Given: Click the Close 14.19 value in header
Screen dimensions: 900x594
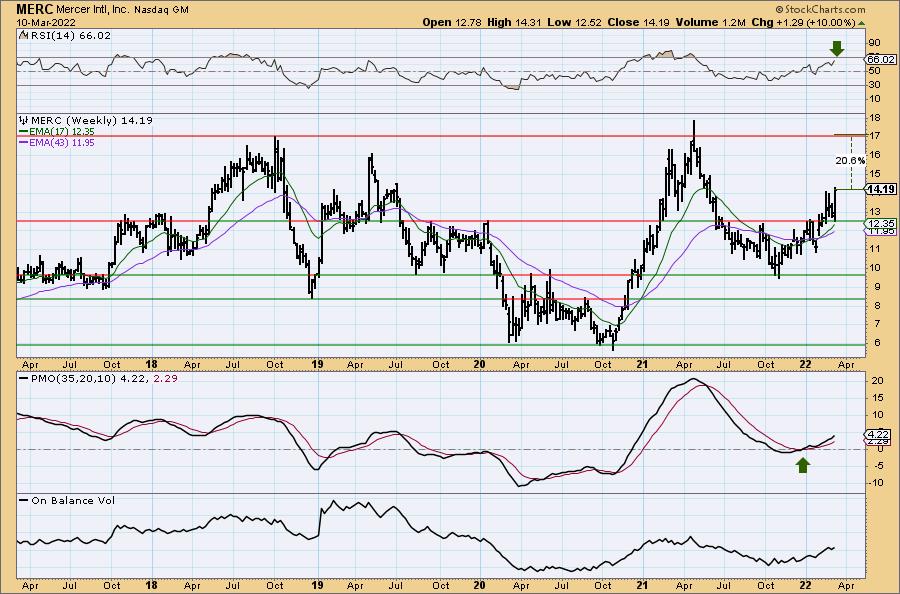Looking at the screenshot, I should click(638, 22).
